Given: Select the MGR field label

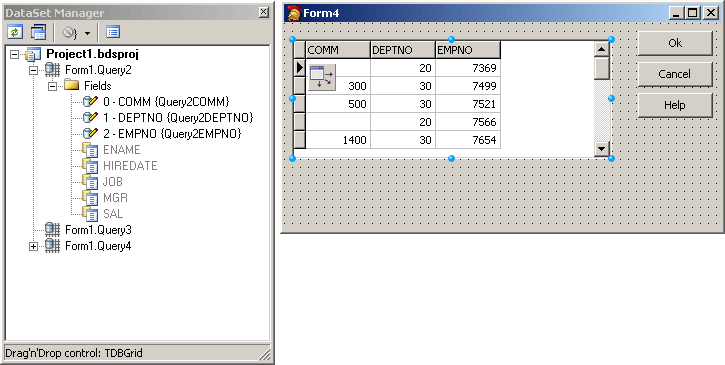Looking at the screenshot, I should (x=115, y=198).
